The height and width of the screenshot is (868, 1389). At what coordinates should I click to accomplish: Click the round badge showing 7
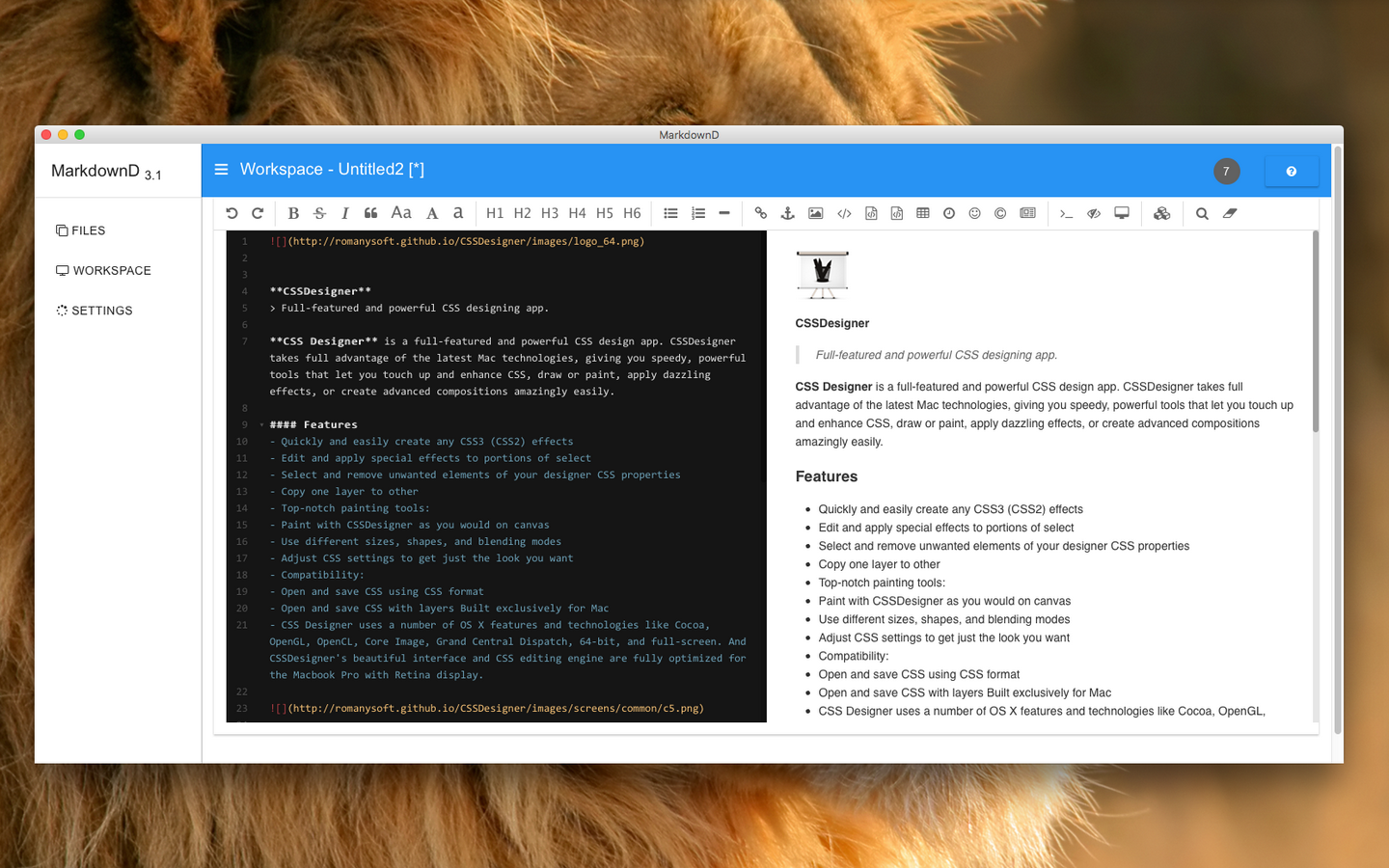(1226, 171)
